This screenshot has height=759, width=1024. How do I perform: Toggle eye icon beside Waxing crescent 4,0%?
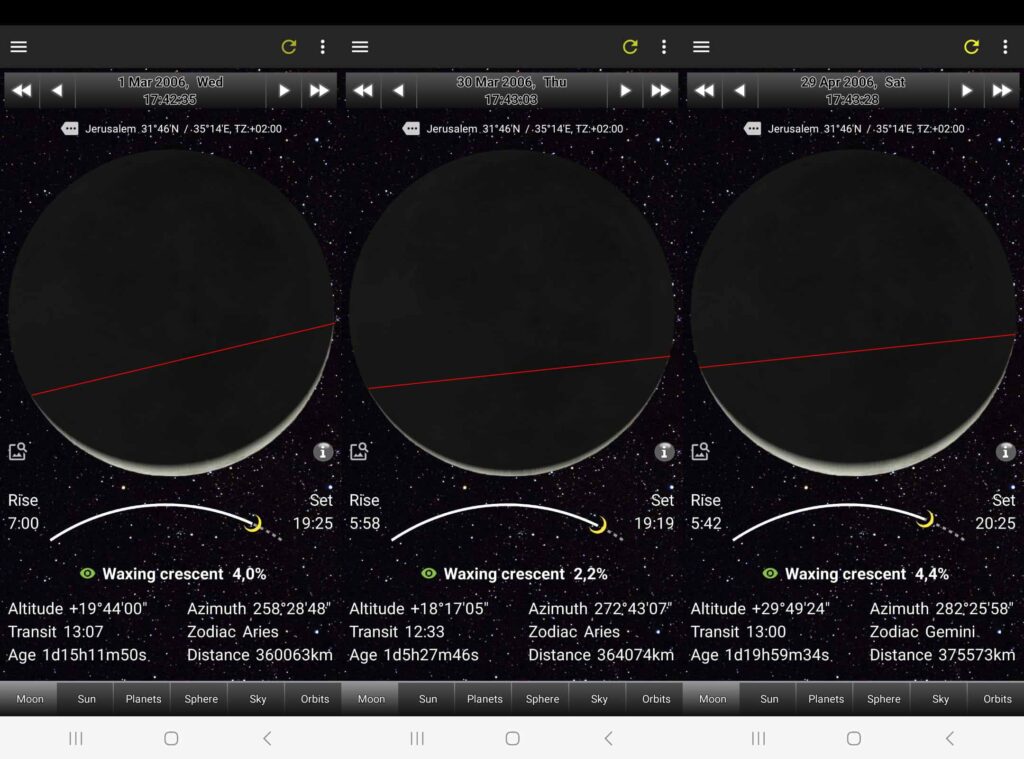(x=88, y=574)
